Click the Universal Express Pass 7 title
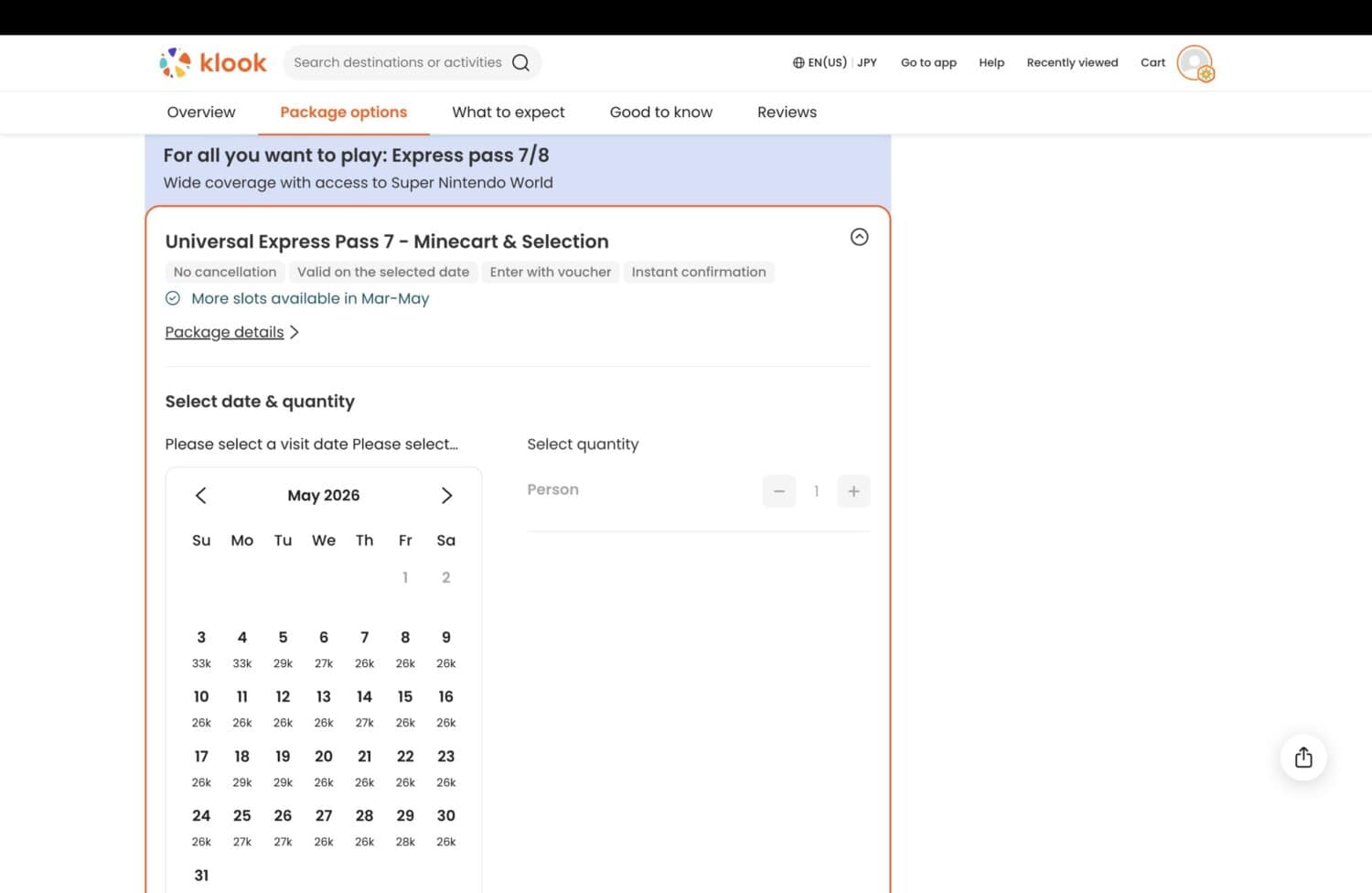This screenshot has height=893, width=1372. 387,242
